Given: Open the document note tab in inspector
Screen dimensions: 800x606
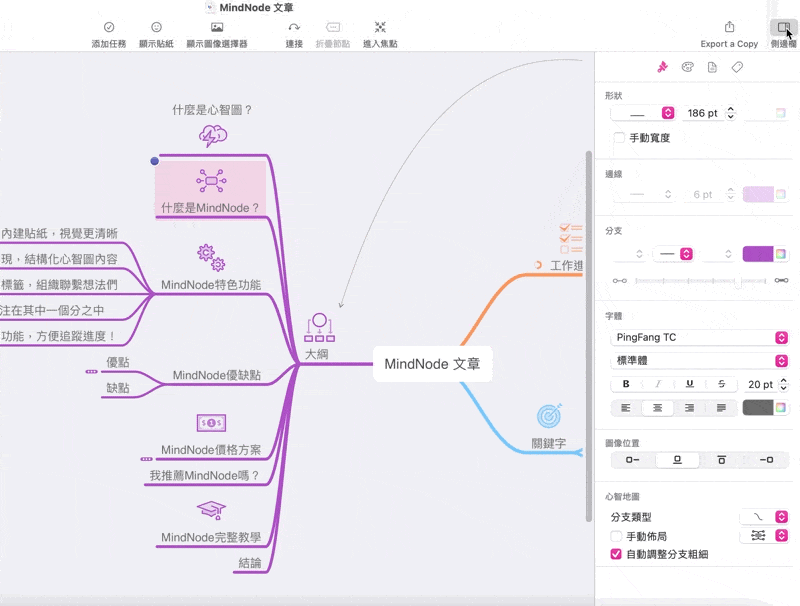Looking at the screenshot, I should point(712,67).
